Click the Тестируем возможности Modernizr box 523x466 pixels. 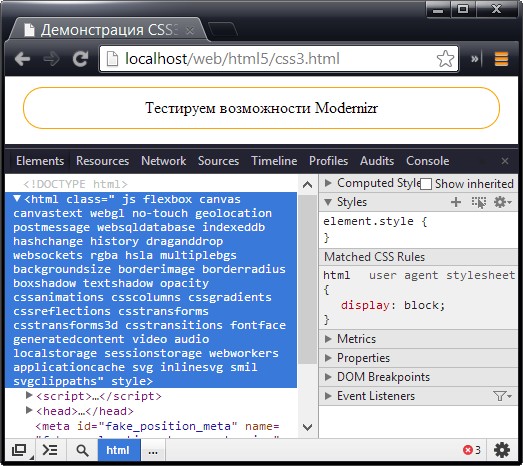(x=262, y=108)
